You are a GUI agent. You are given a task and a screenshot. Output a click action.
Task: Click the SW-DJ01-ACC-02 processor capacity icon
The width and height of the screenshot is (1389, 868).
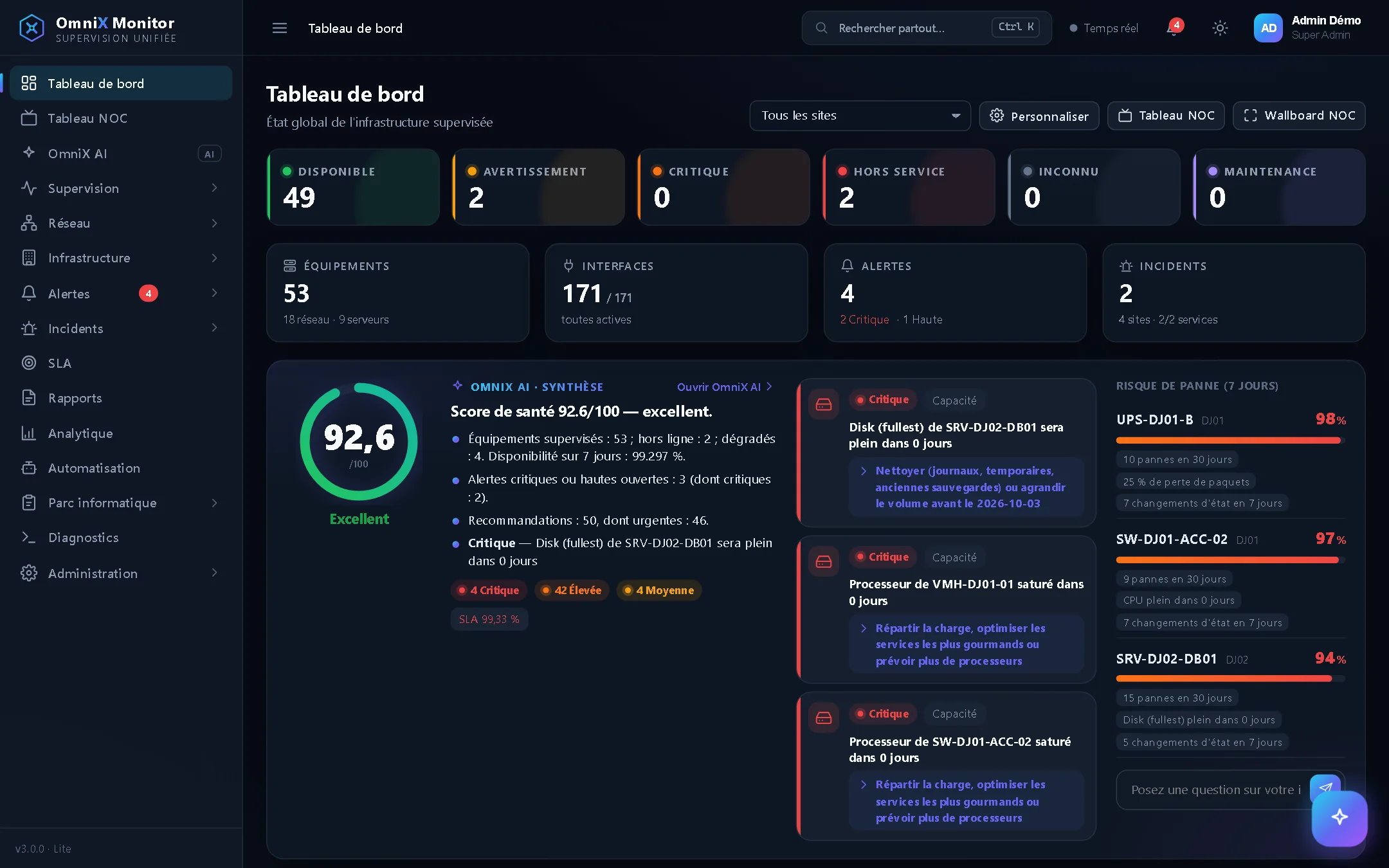tap(824, 718)
